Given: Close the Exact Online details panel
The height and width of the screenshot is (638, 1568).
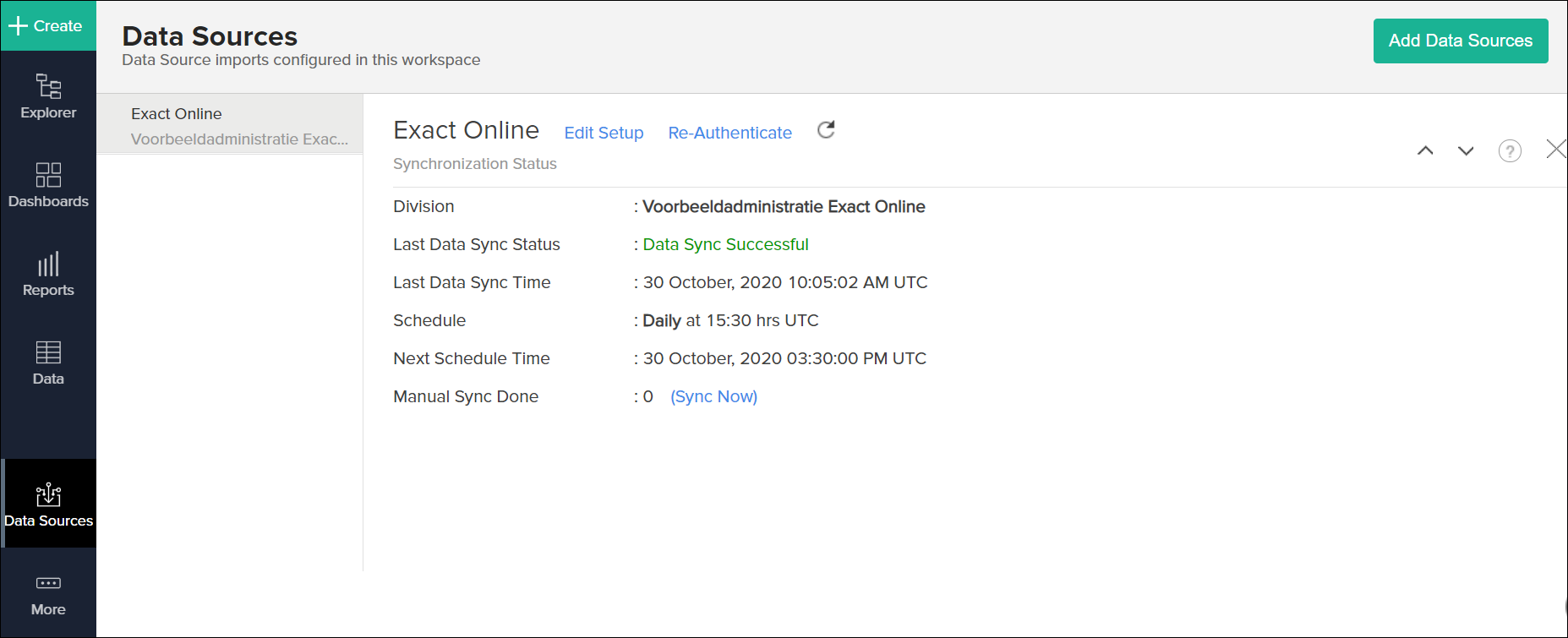Looking at the screenshot, I should click(x=1555, y=150).
